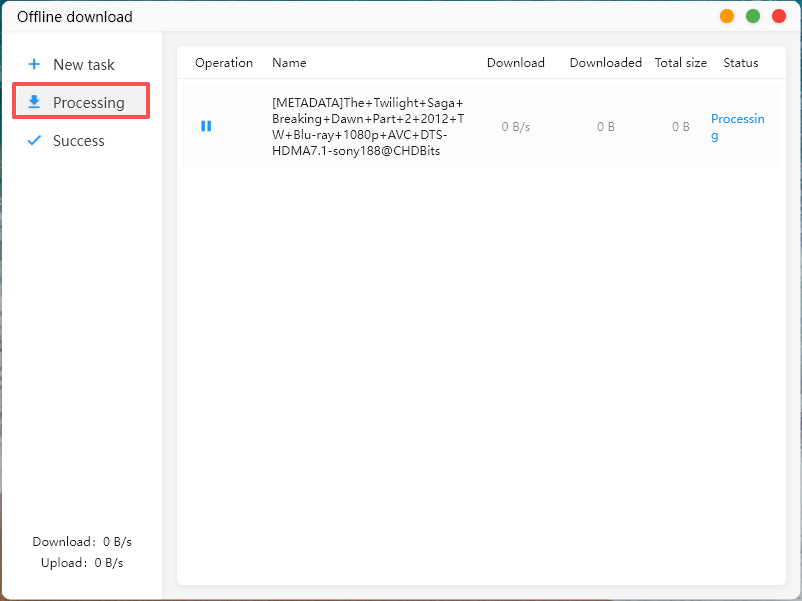Maximize window with the green button
The width and height of the screenshot is (802, 601).
753,16
